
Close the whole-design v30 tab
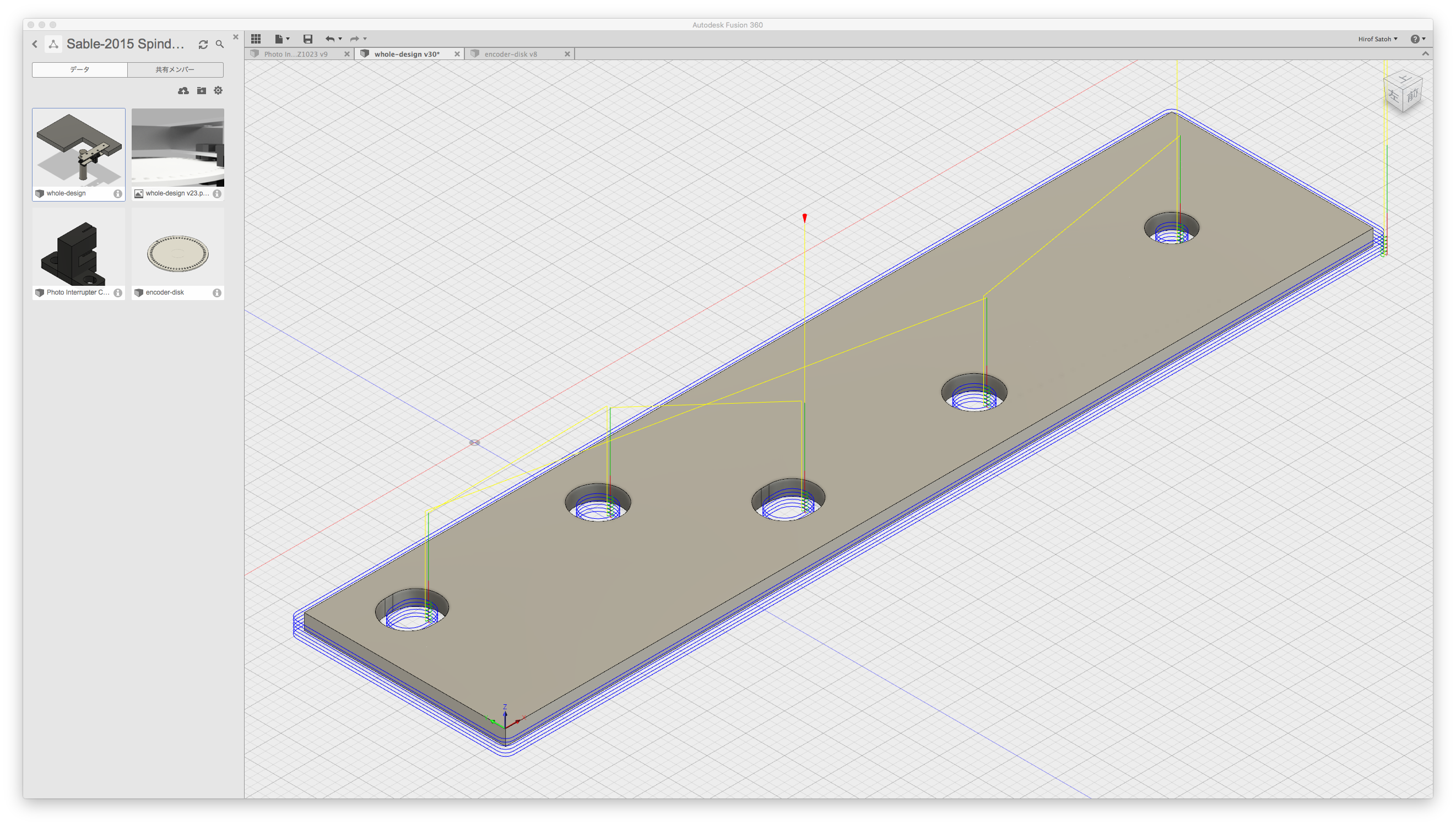pos(457,54)
